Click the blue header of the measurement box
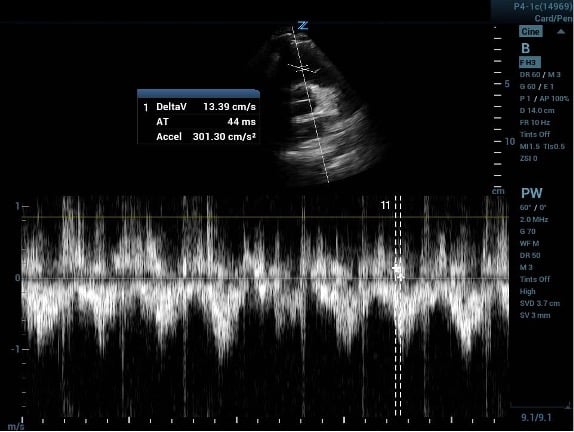The width and height of the screenshot is (574, 432). [x=198, y=93]
